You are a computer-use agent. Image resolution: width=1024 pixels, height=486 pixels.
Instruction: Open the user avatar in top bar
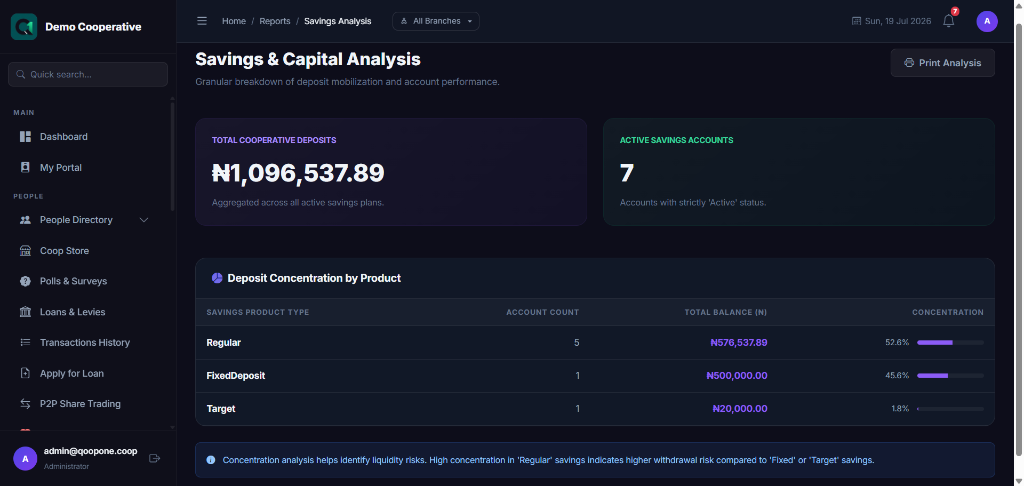tap(987, 21)
